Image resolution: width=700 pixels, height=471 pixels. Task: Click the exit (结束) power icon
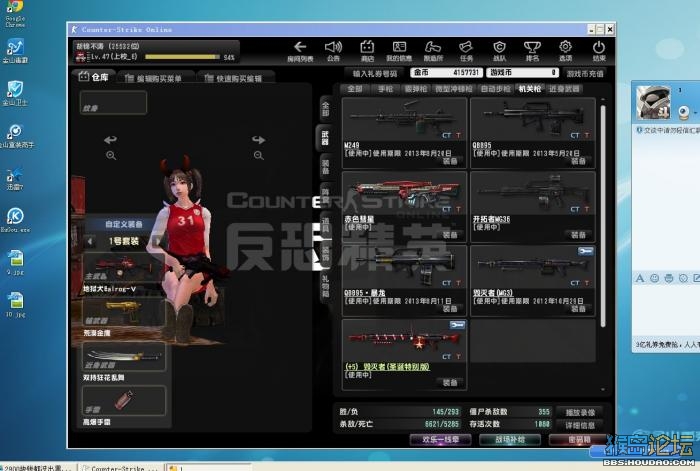(x=599, y=51)
